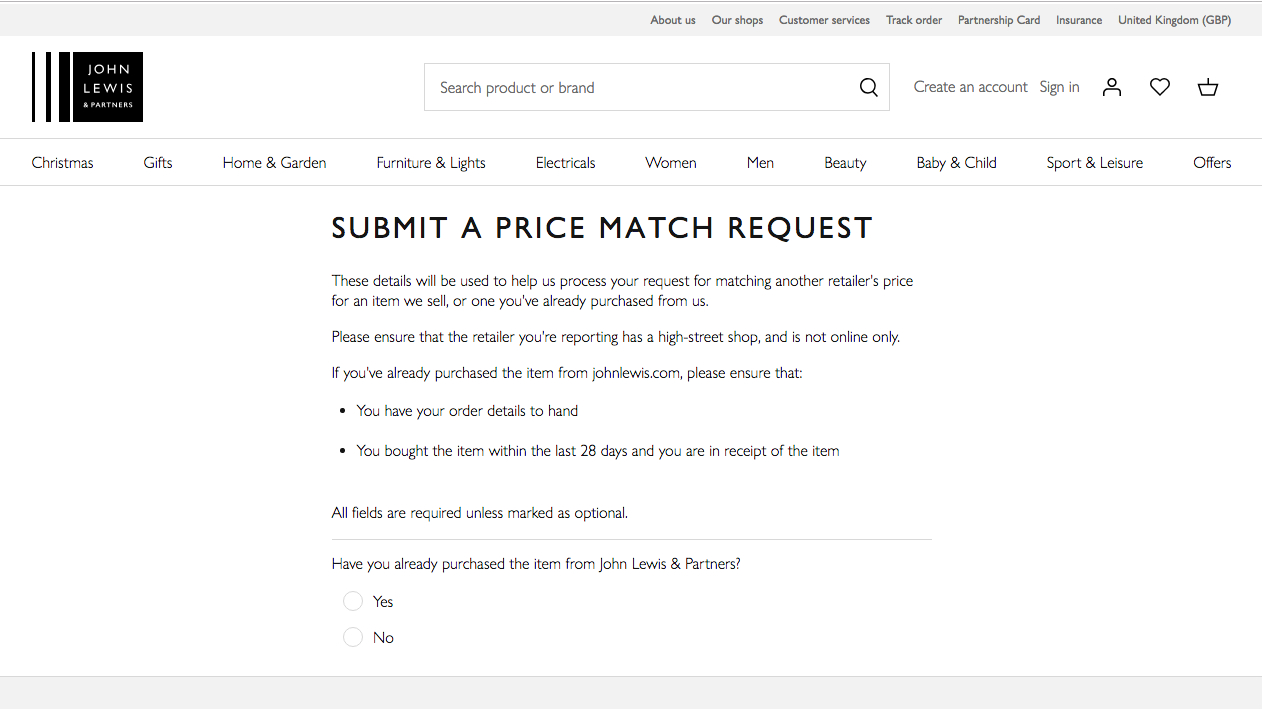Select the No radio button

(353, 637)
